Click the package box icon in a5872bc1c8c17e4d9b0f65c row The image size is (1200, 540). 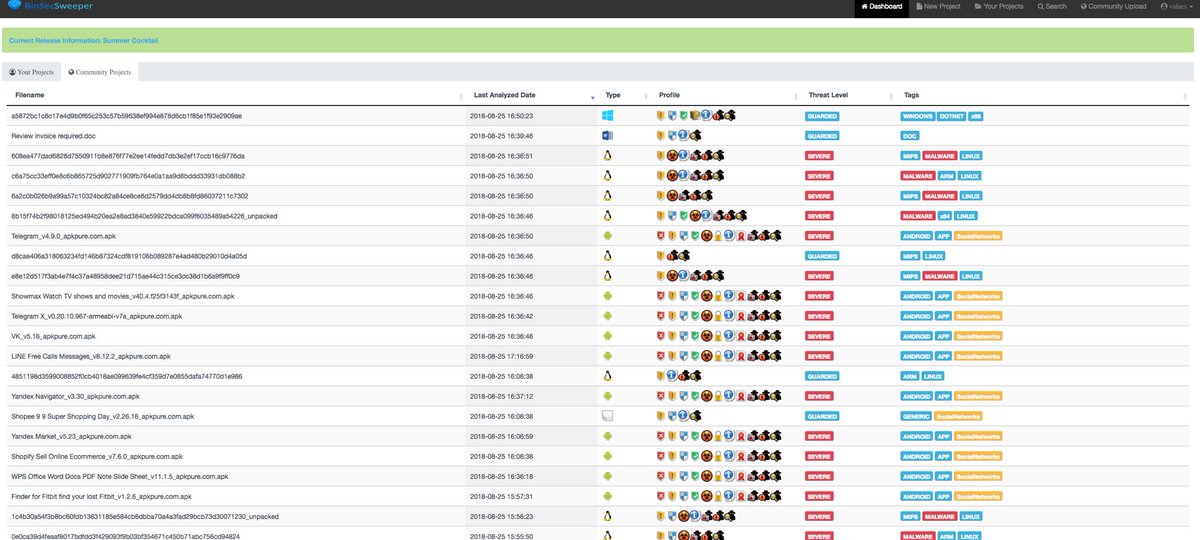click(x=695, y=115)
